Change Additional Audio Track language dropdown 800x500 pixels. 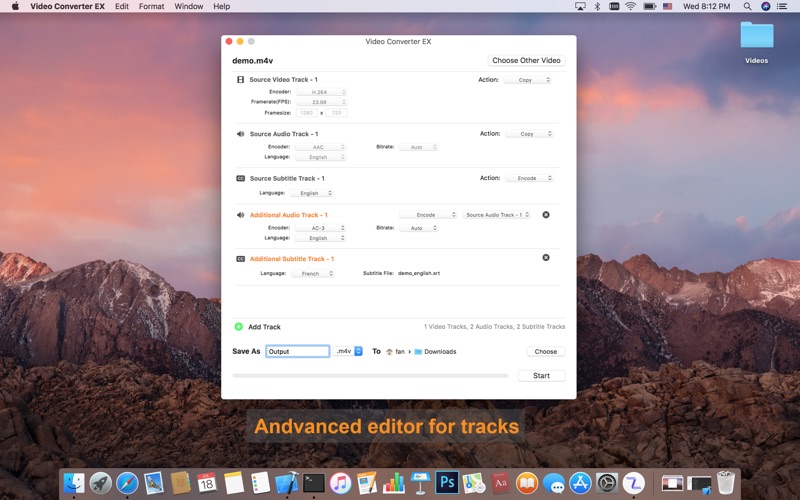320,238
